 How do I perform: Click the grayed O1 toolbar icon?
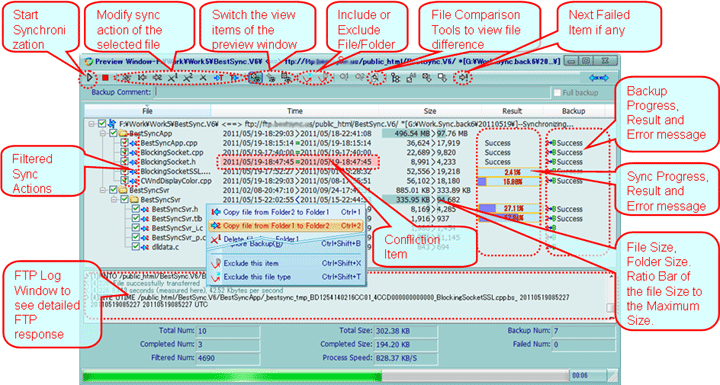click(x=344, y=77)
